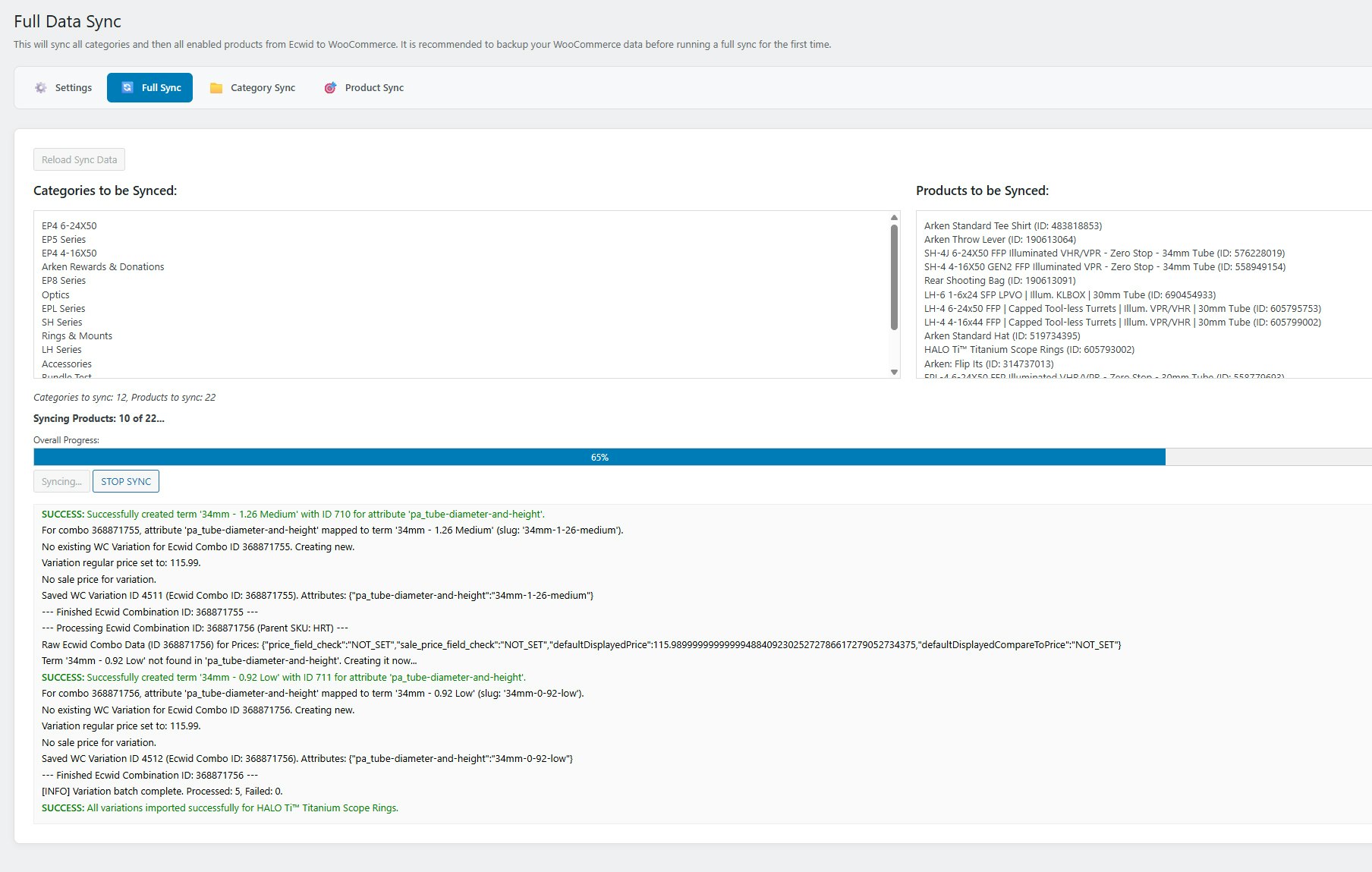Viewport: 1372px width, 872px height.
Task: Select the 'Rings & Mounts' category row
Action: click(77, 335)
